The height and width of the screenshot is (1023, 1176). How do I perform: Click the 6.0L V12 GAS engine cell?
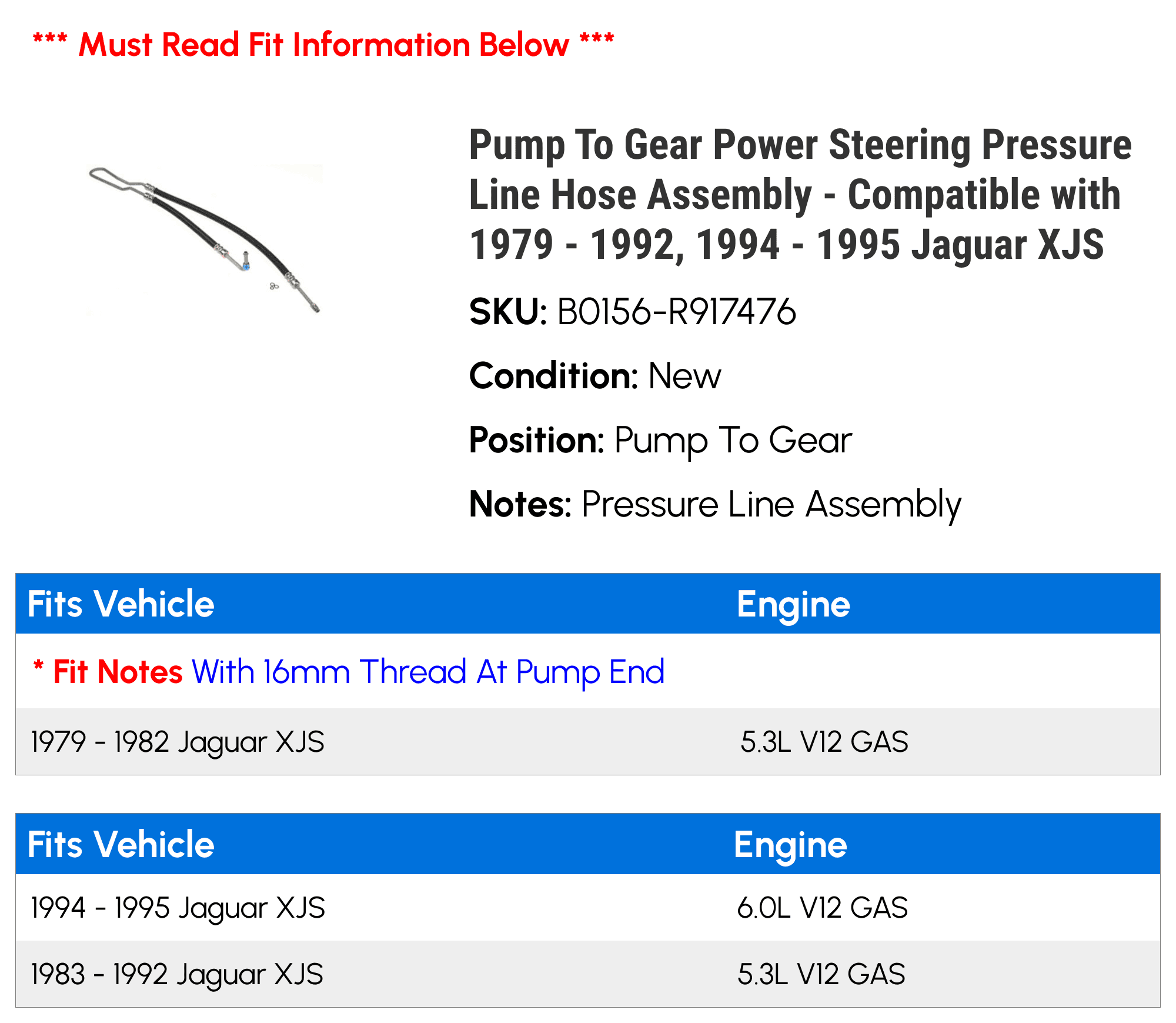click(x=823, y=908)
